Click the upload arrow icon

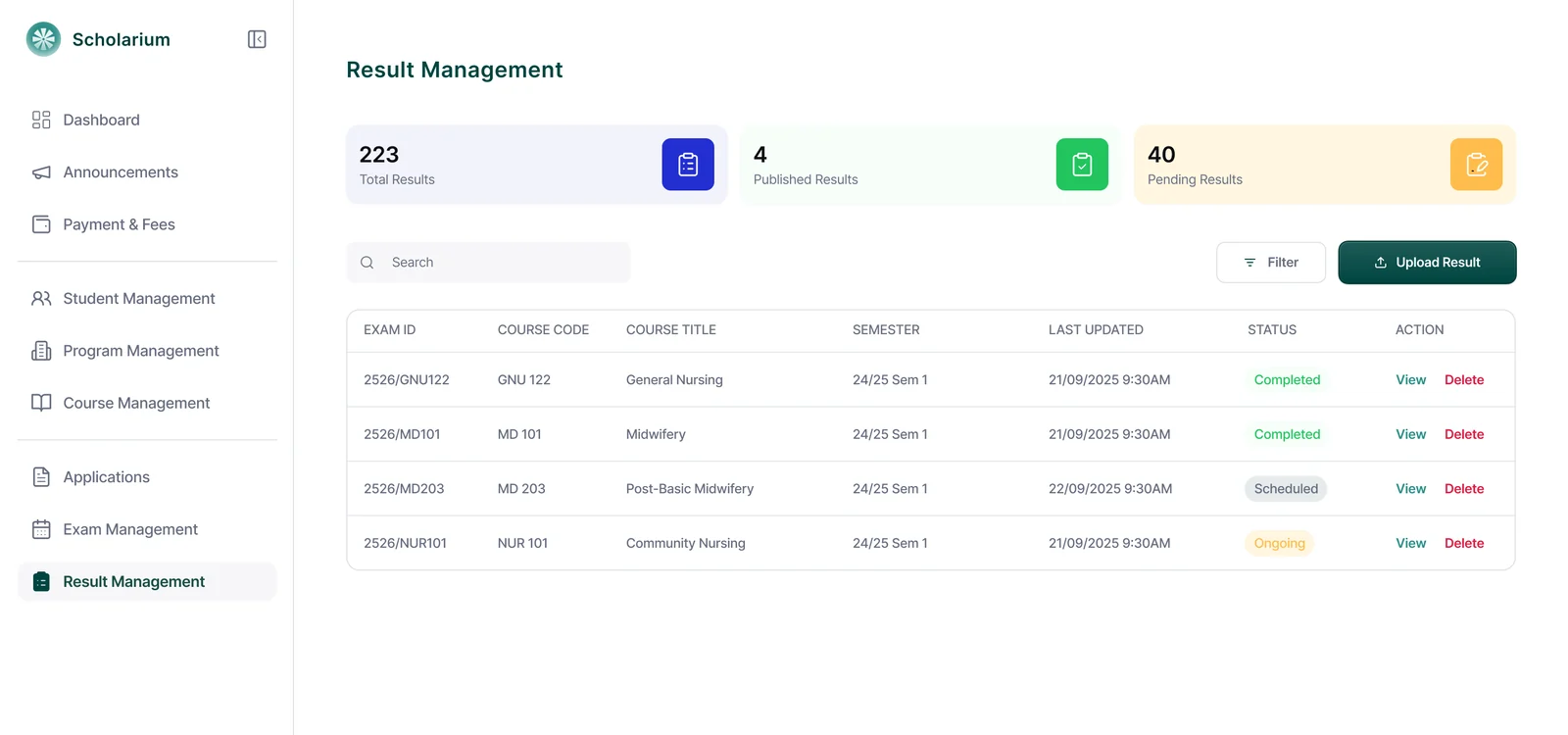pos(1381,263)
